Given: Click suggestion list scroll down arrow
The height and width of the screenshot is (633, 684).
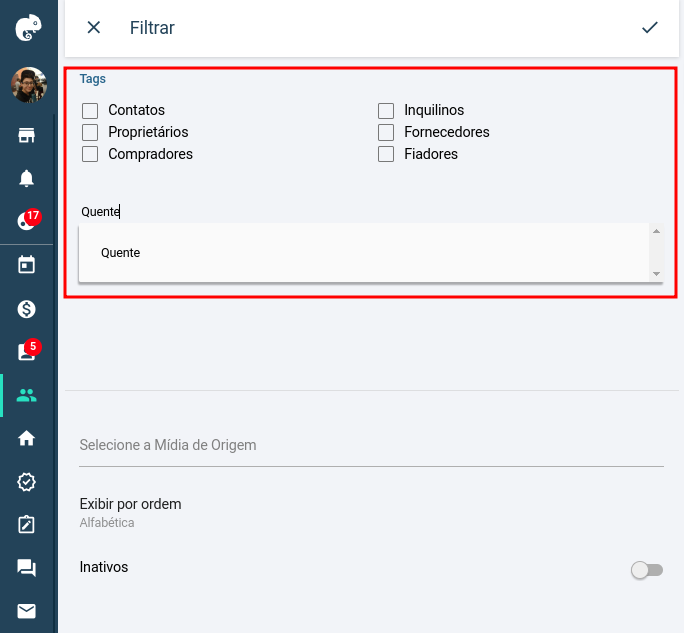Looking at the screenshot, I should pyautogui.click(x=656, y=274).
